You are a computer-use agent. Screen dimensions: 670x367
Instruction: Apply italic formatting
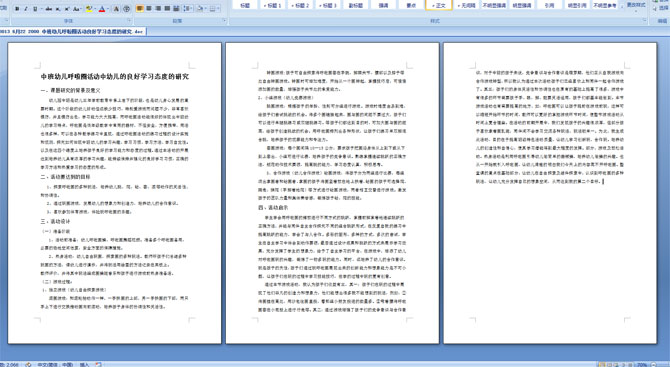point(26,9)
